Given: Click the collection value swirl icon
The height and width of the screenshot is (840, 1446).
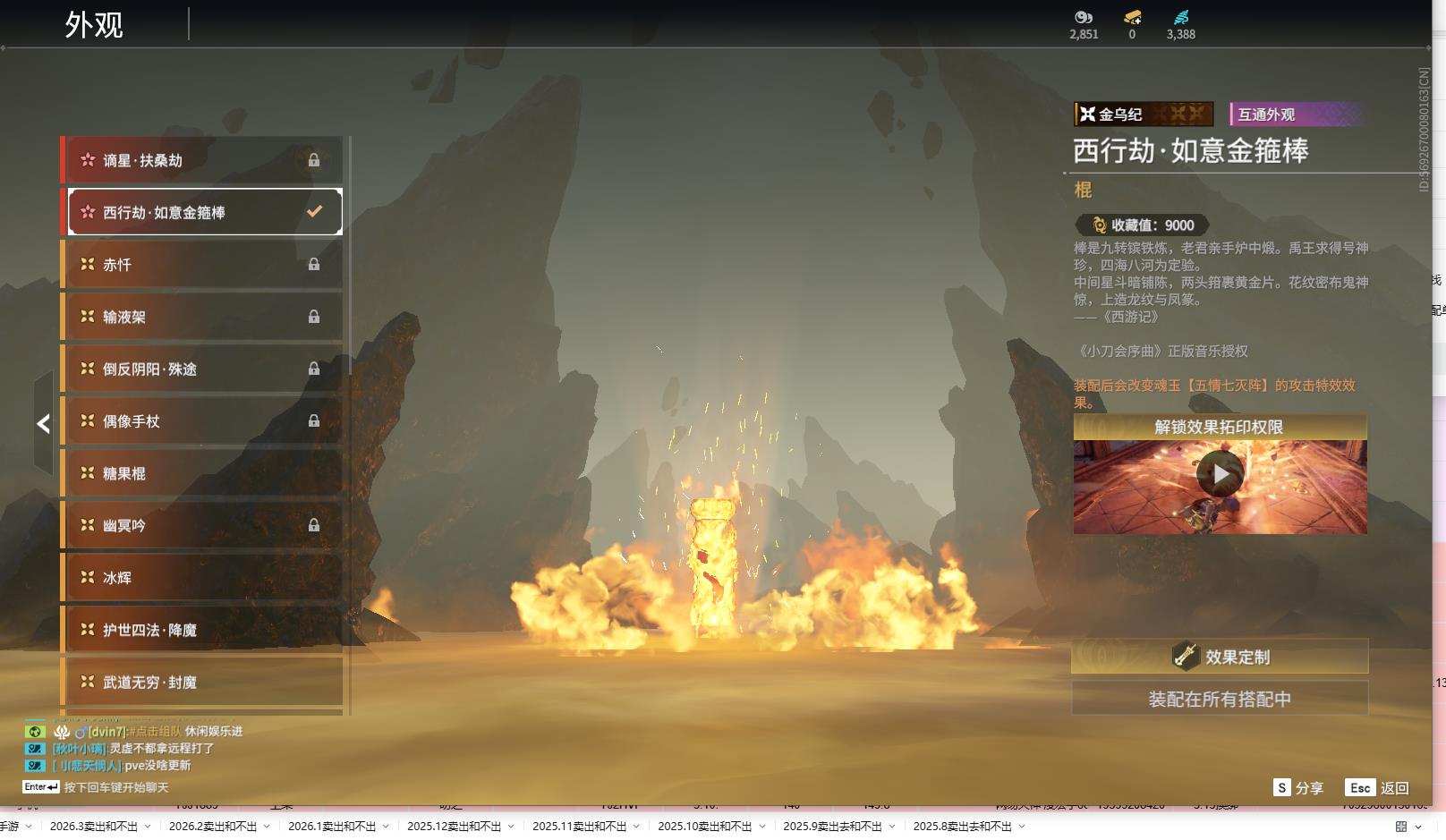Looking at the screenshot, I should pyautogui.click(x=1099, y=225).
